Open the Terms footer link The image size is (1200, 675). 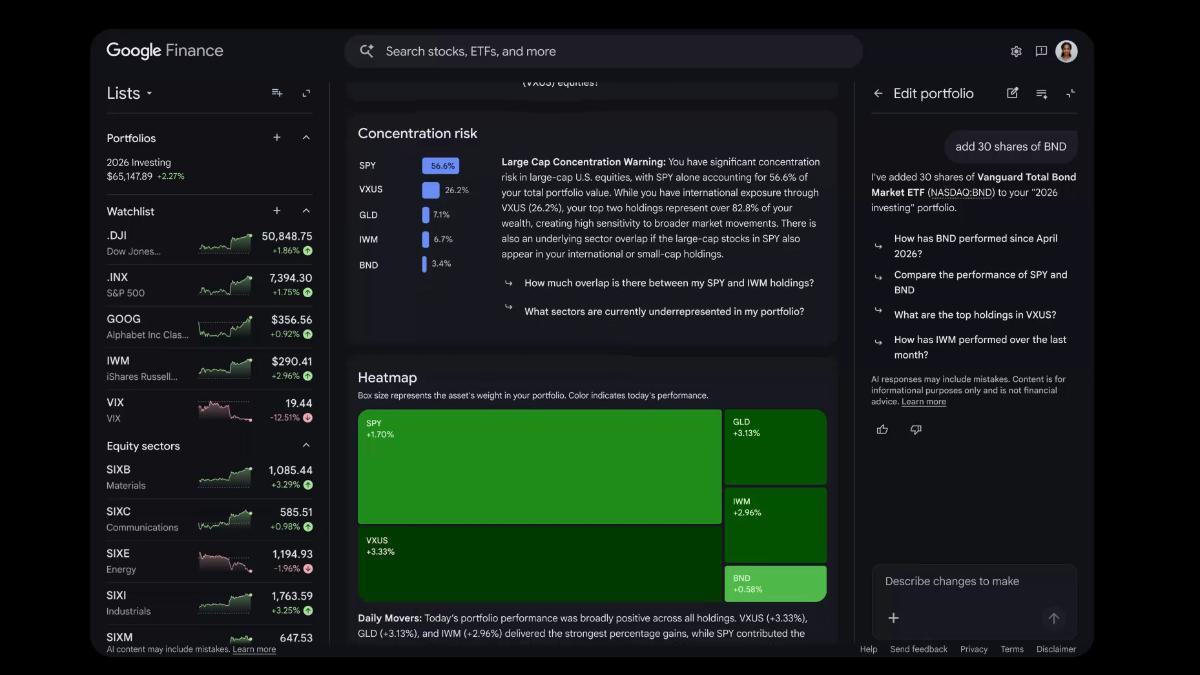1012,649
